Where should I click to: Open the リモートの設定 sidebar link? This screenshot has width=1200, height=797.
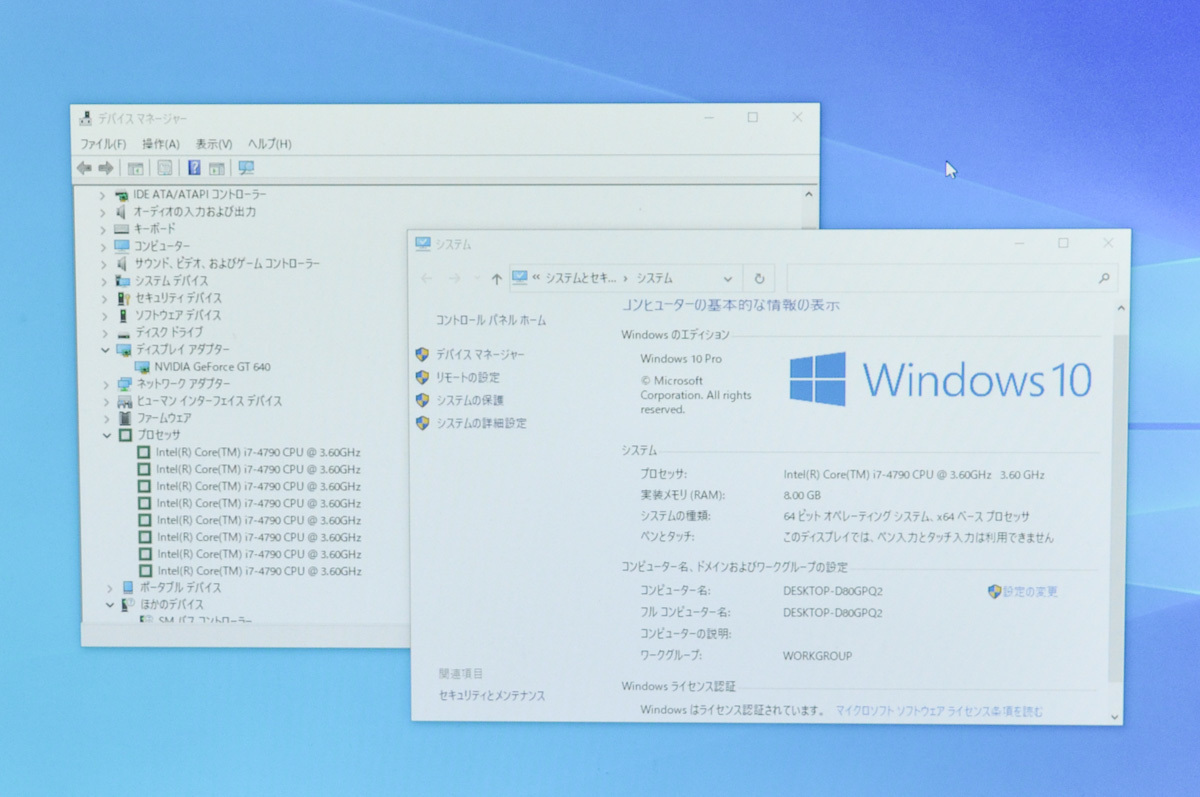coord(467,377)
